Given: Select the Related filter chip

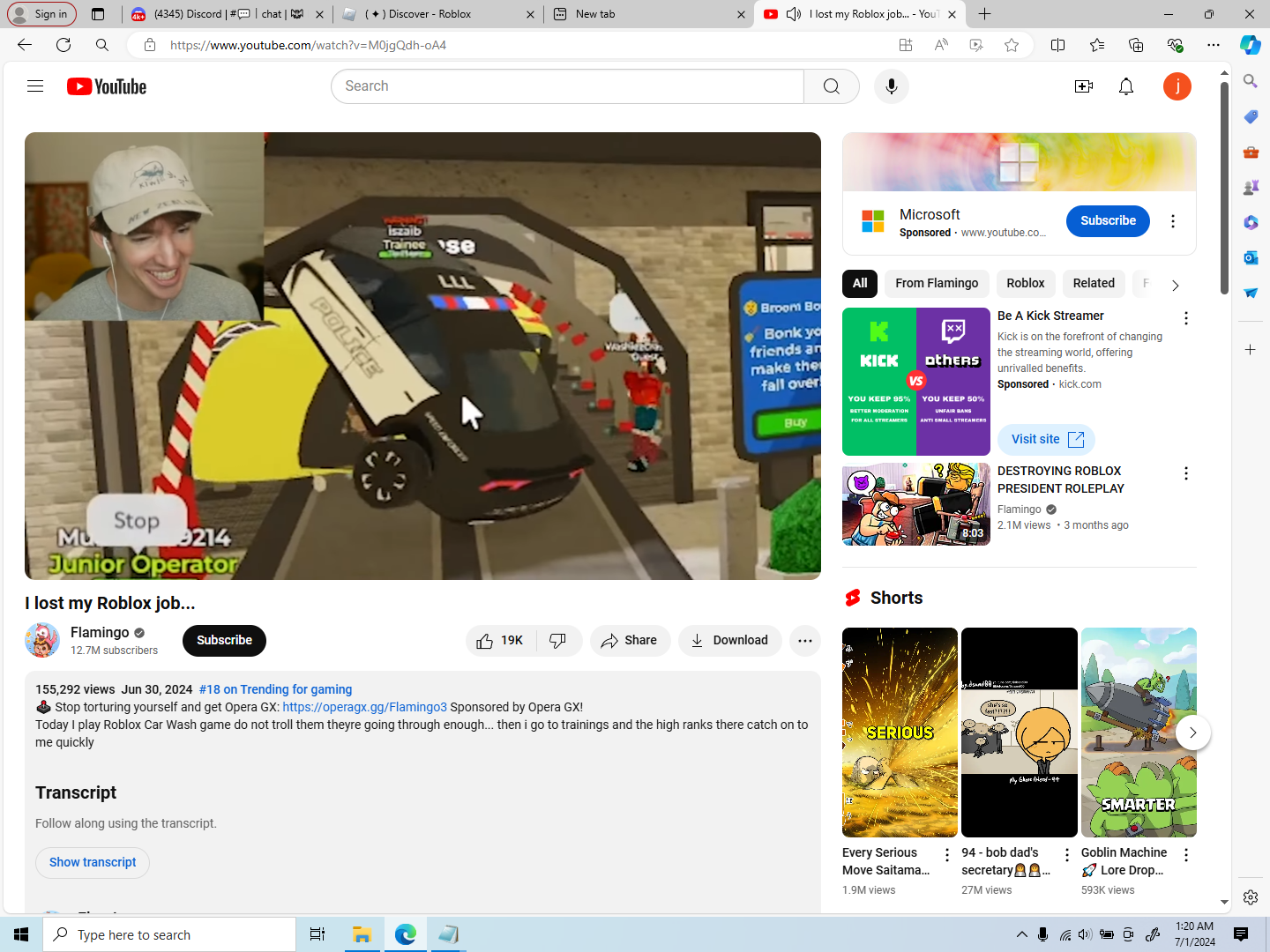Looking at the screenshot, I should pyautogui.click(x=1094, y=283).
